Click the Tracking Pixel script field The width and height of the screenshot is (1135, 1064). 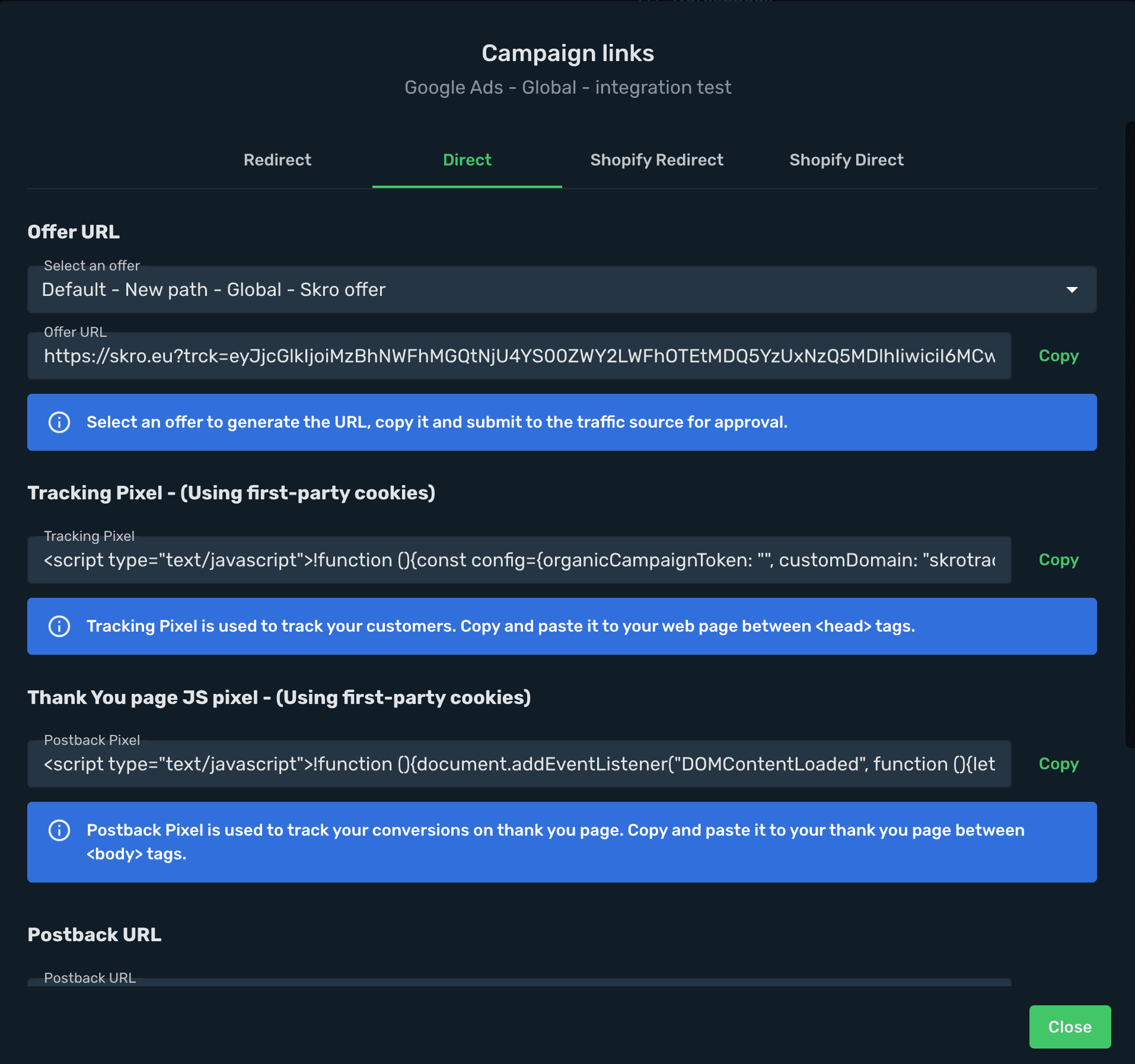(519, 560)
